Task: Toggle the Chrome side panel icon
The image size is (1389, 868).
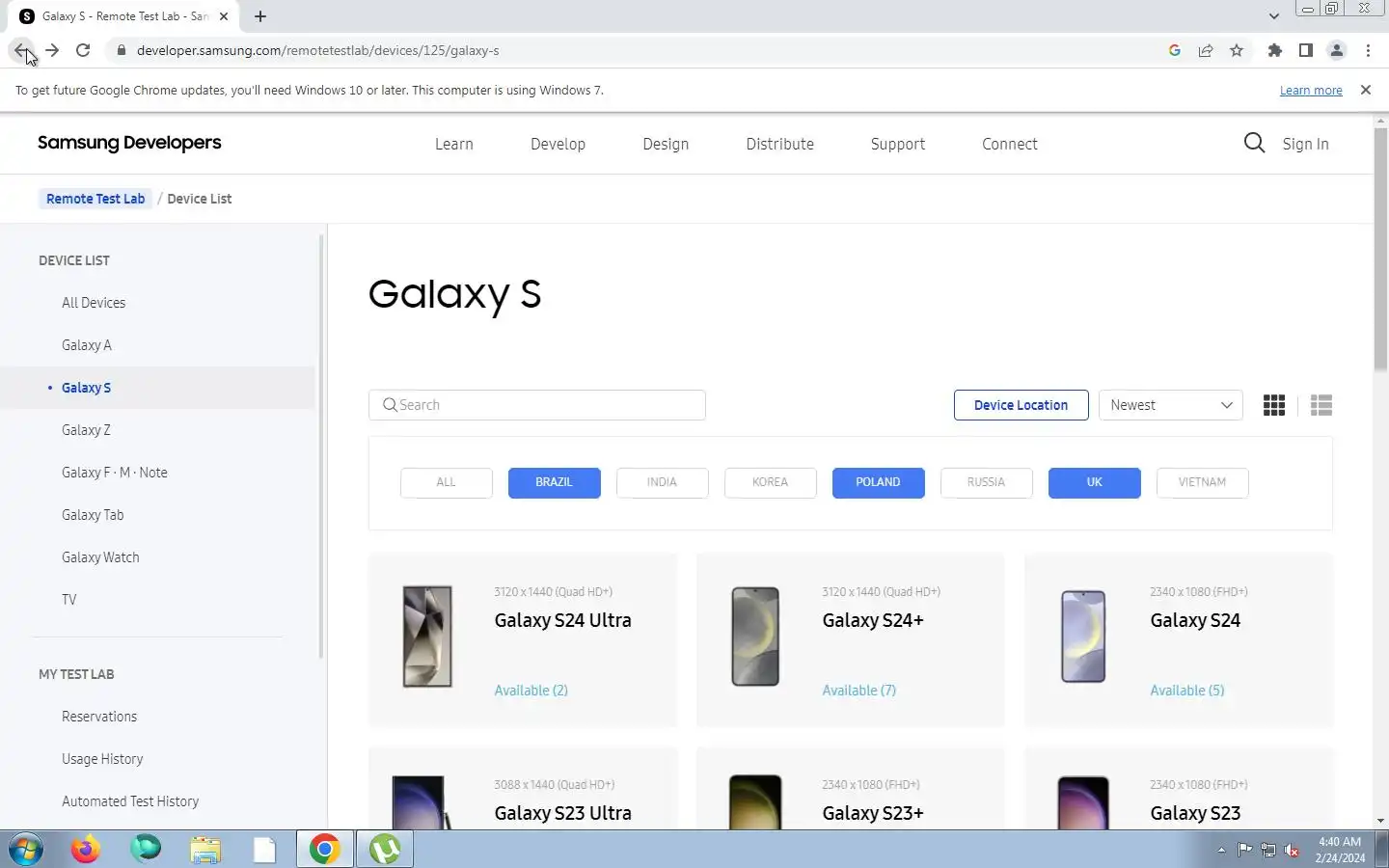Action: click(1306, 50)
